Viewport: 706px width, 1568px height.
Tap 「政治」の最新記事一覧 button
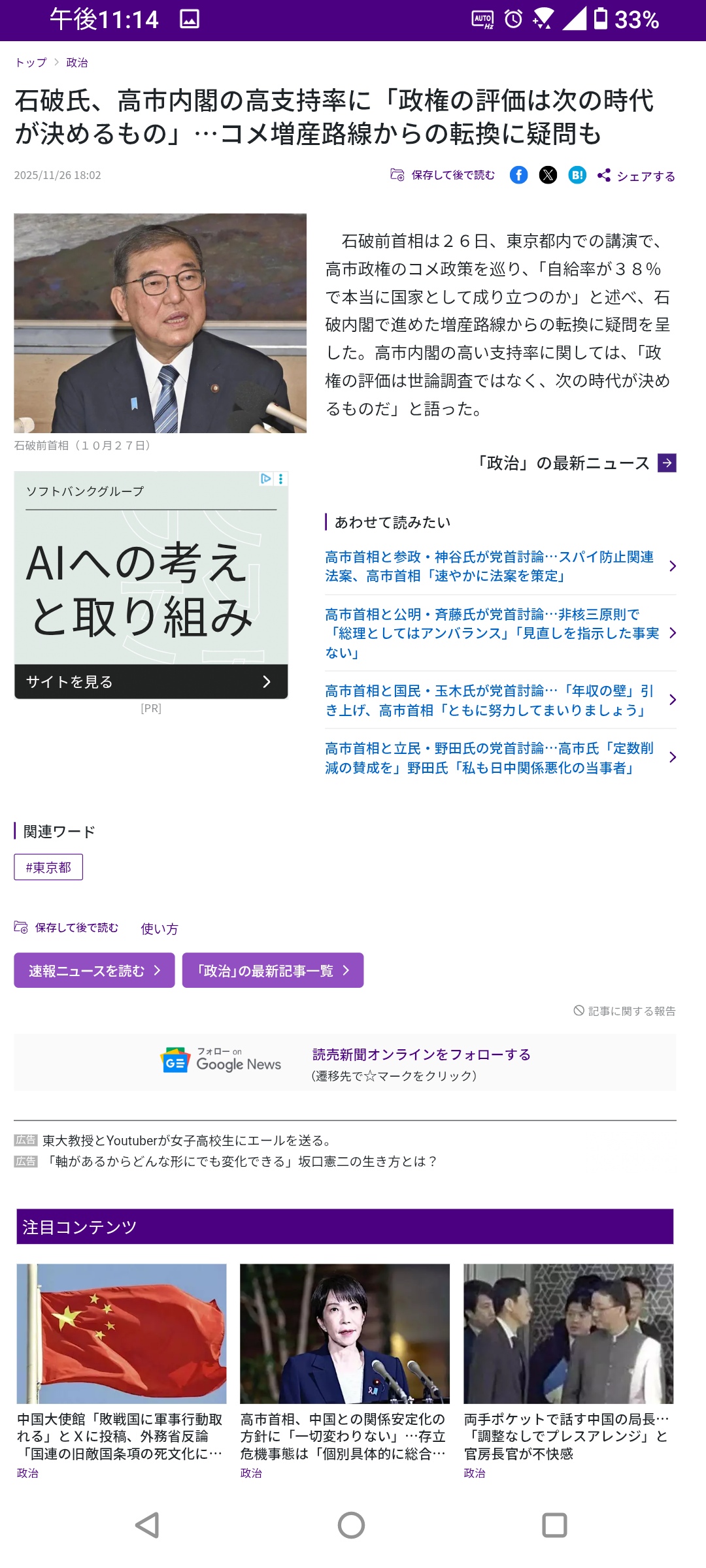pos(273,971)
